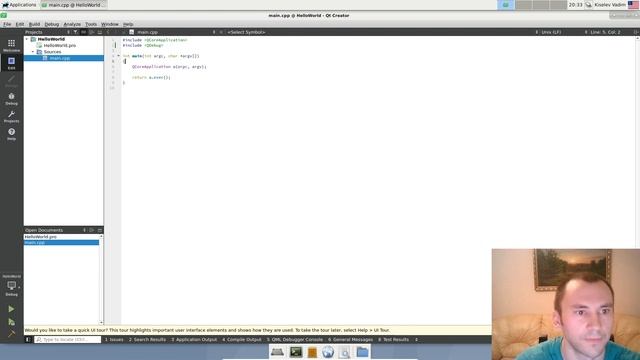This screenshot has height=360, width=640.
Task: Open the Compile Output pane
Action: click(x=242, y=340)
